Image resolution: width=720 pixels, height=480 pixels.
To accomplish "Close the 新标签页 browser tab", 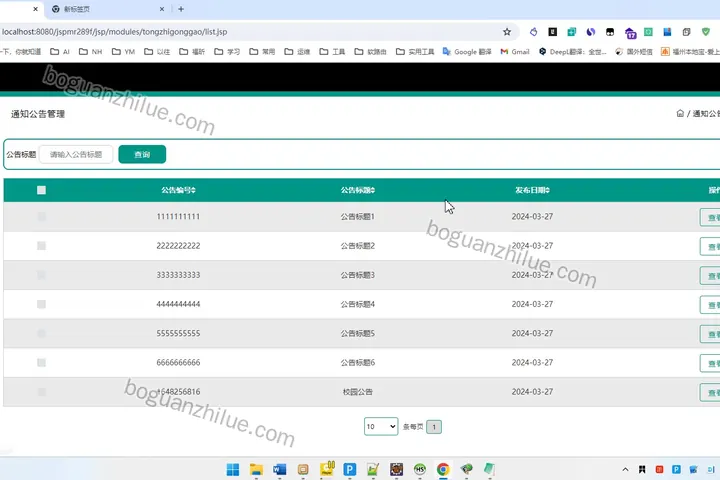I will point(162,9).
